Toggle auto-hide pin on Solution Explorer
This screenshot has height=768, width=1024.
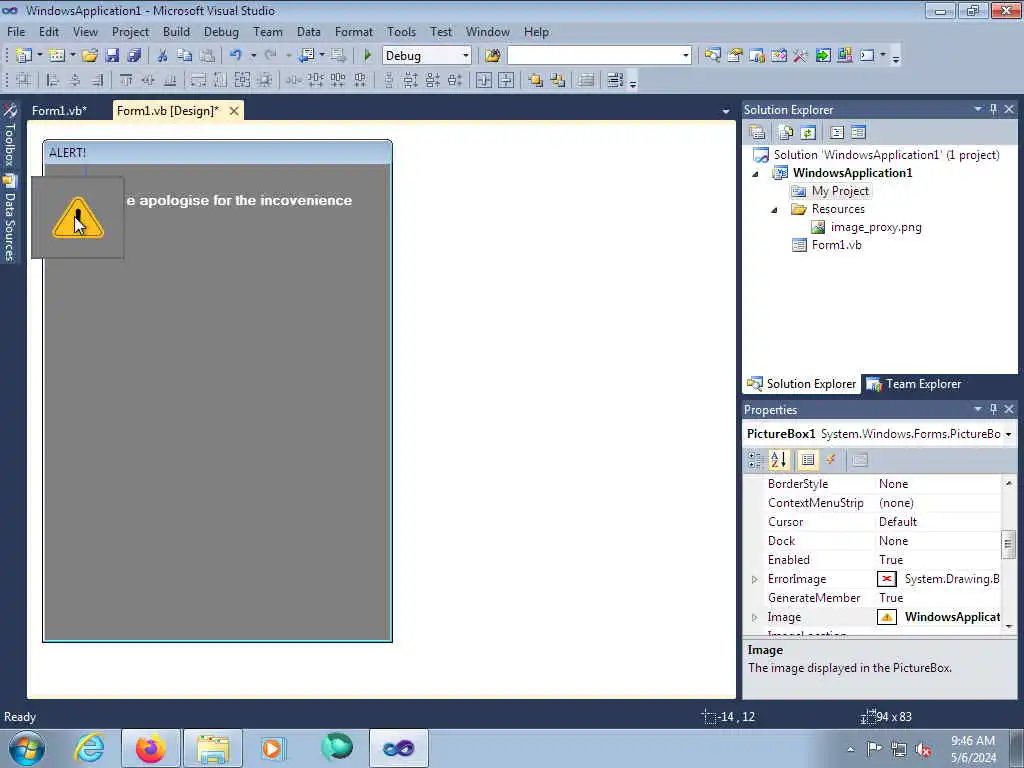(993, 109)
